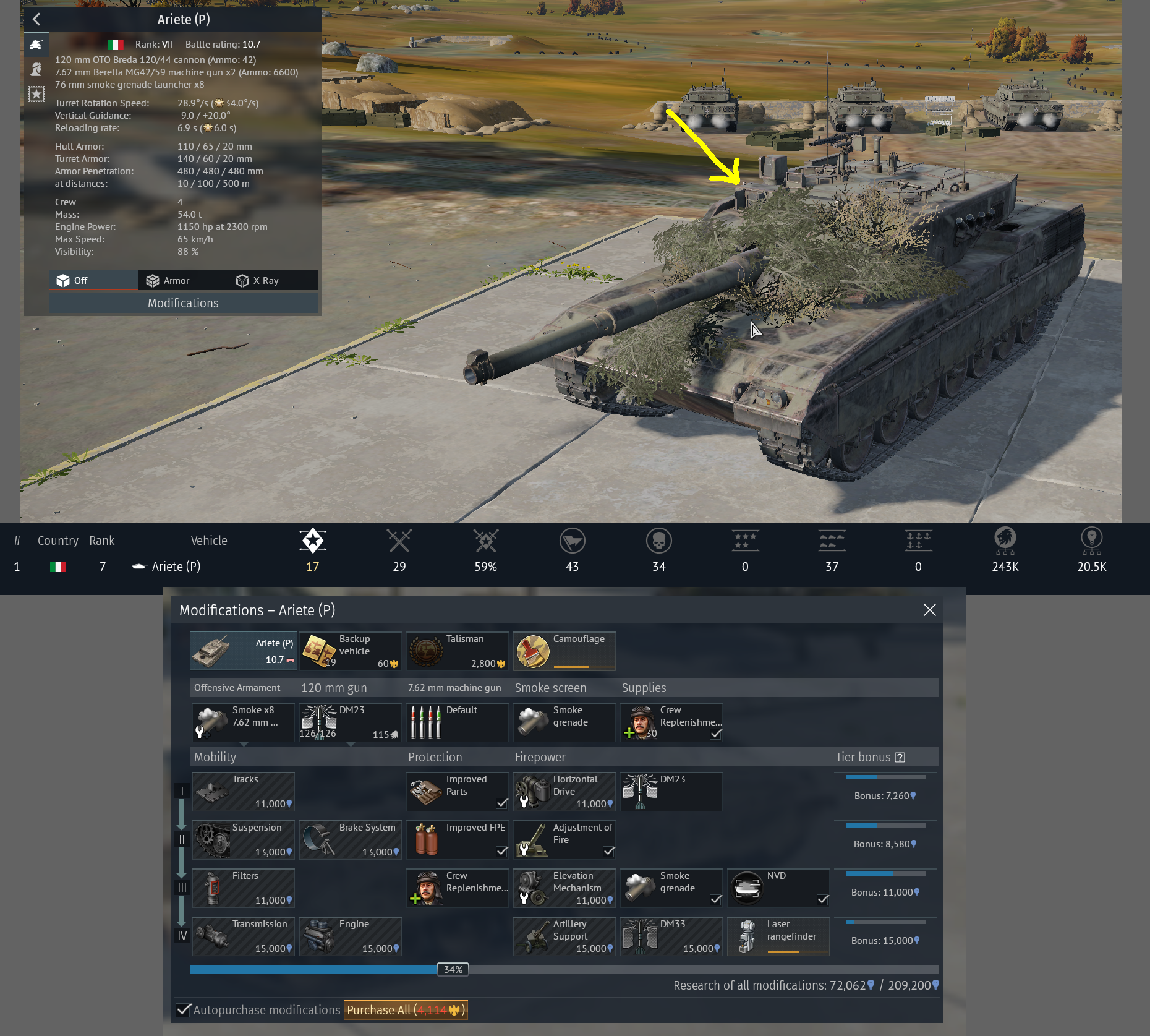The height and width of the screenshot is (1036, 1150).
Task: Toggle the Adjustment of Fire checkbox
Action: point(609,851)
